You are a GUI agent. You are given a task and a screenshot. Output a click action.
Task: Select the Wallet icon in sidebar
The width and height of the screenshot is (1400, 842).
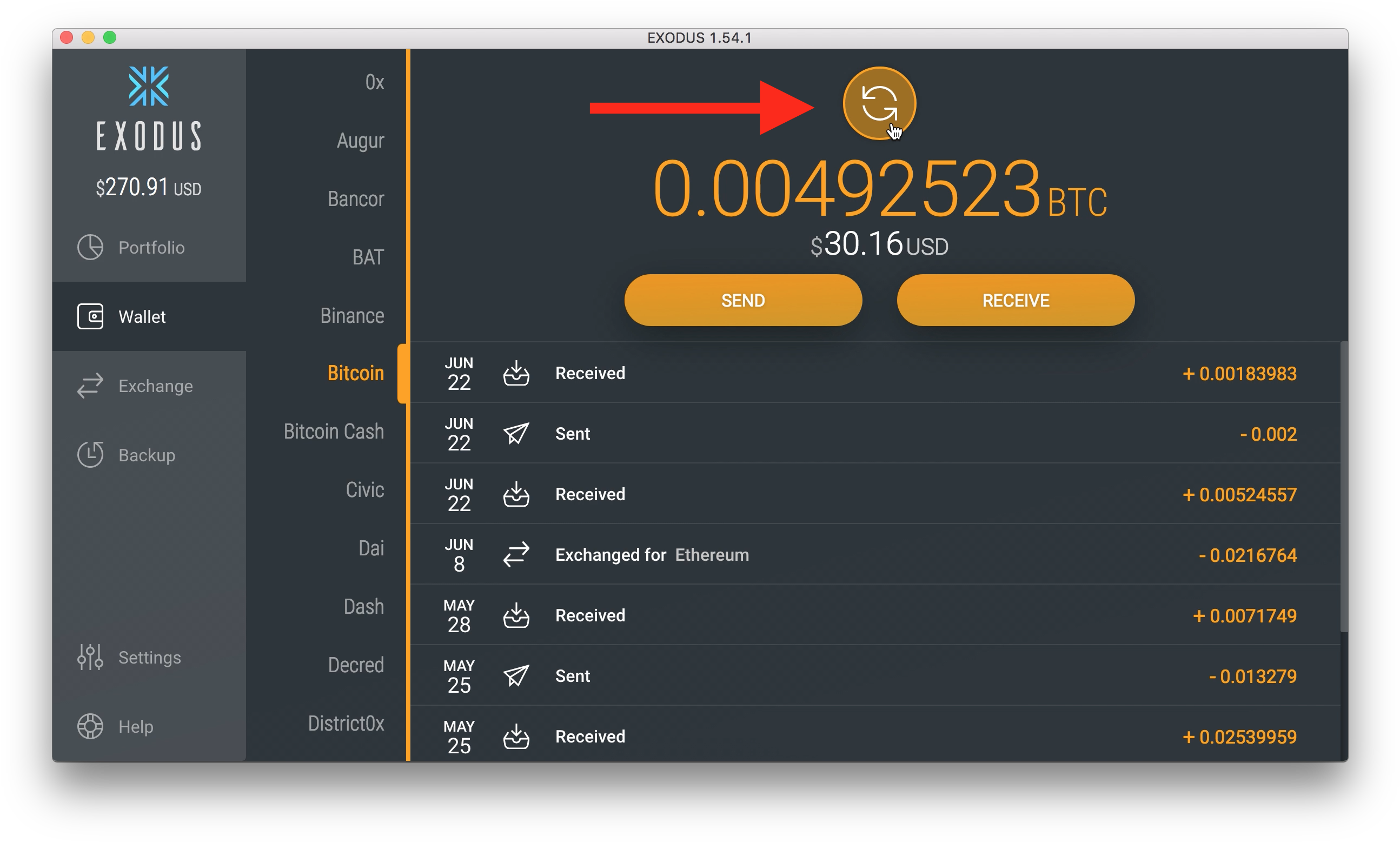[90, 316]
